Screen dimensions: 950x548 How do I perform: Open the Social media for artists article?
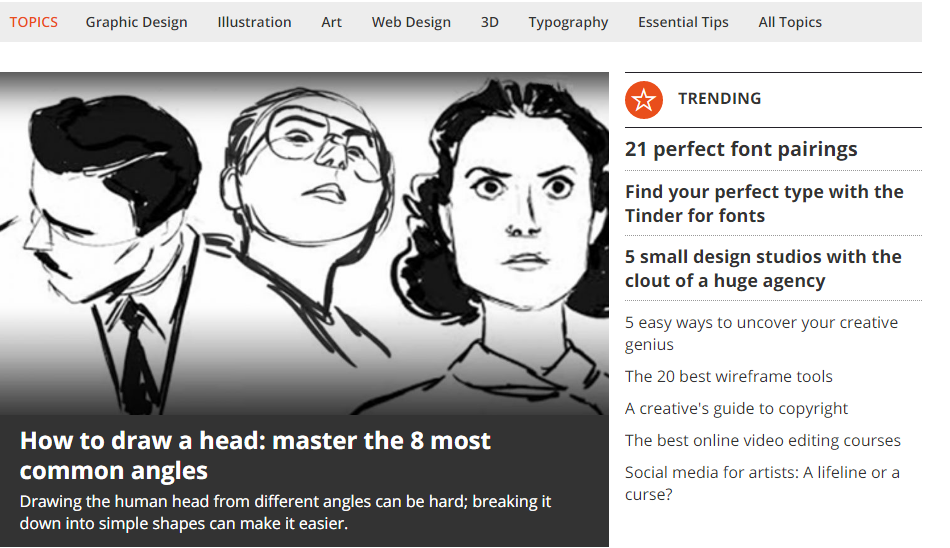(x=762, y=483)
